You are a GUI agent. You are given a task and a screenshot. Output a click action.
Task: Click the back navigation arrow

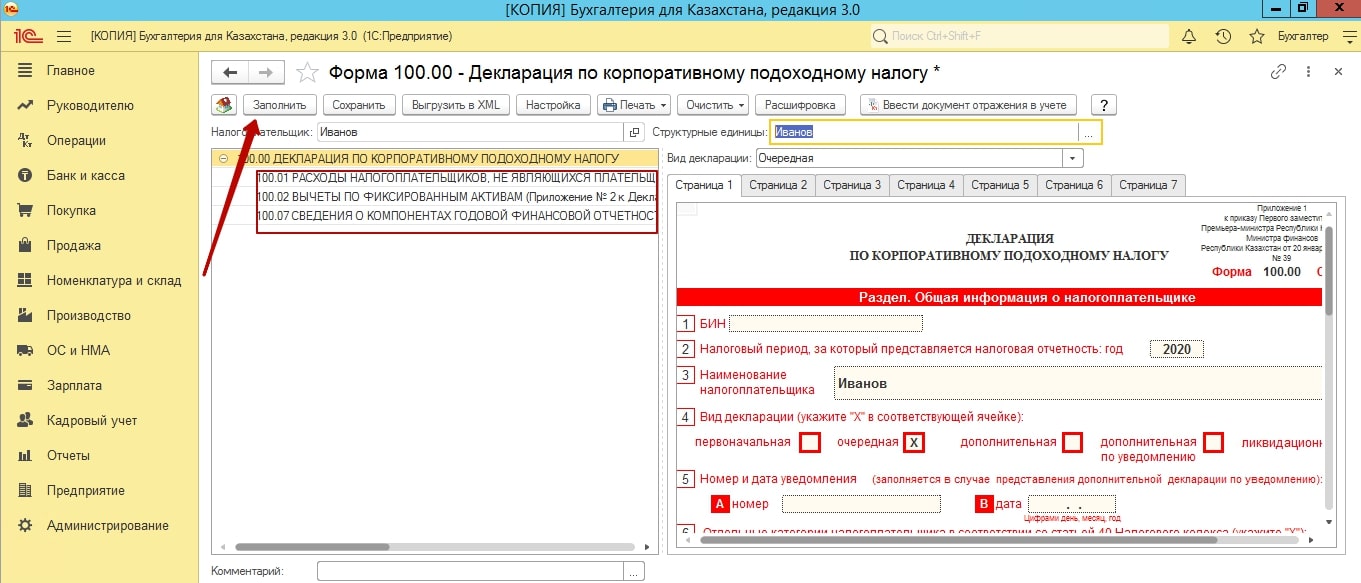click(x=230, y=72)
